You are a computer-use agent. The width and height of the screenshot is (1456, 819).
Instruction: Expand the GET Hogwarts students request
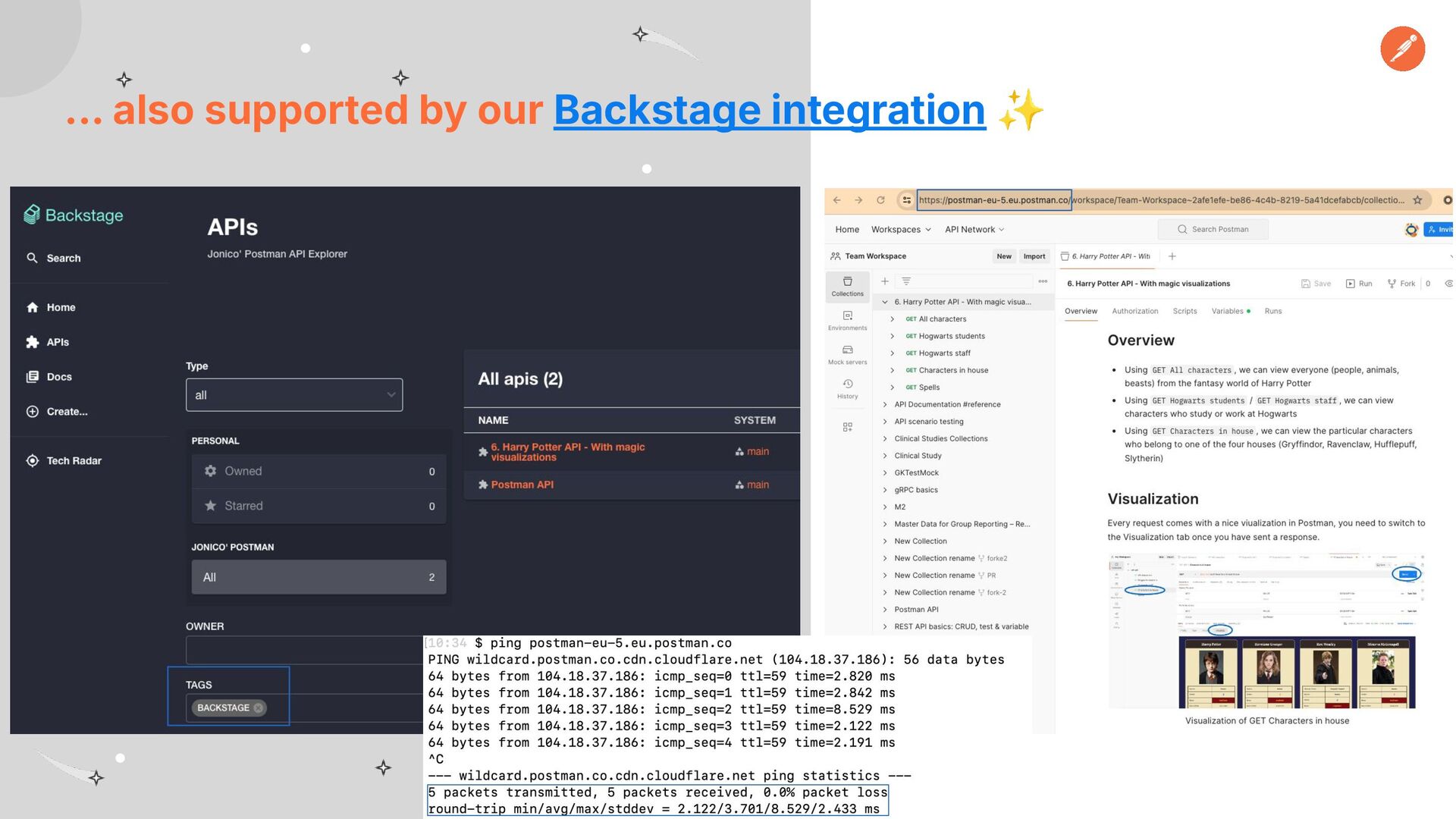point(893,336)
